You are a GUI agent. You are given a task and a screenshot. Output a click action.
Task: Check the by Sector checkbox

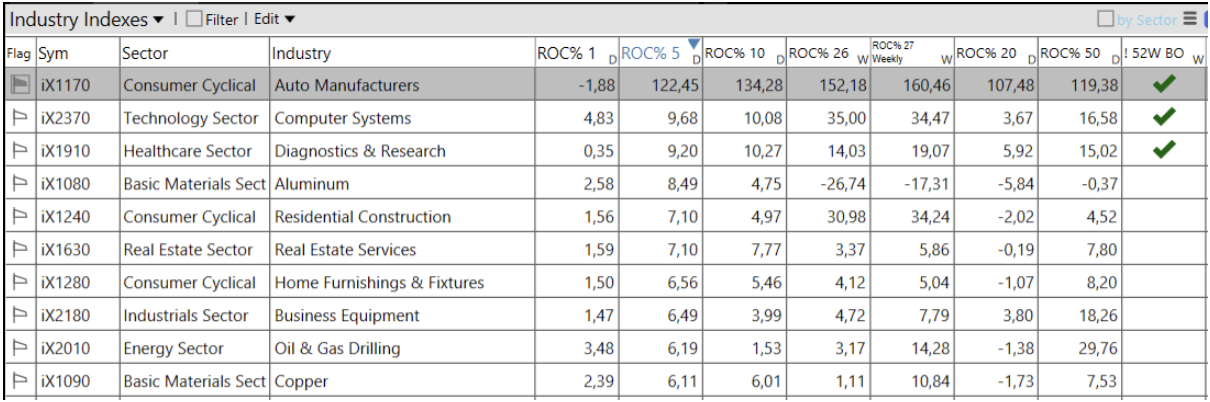click(x=1106, y=19)
